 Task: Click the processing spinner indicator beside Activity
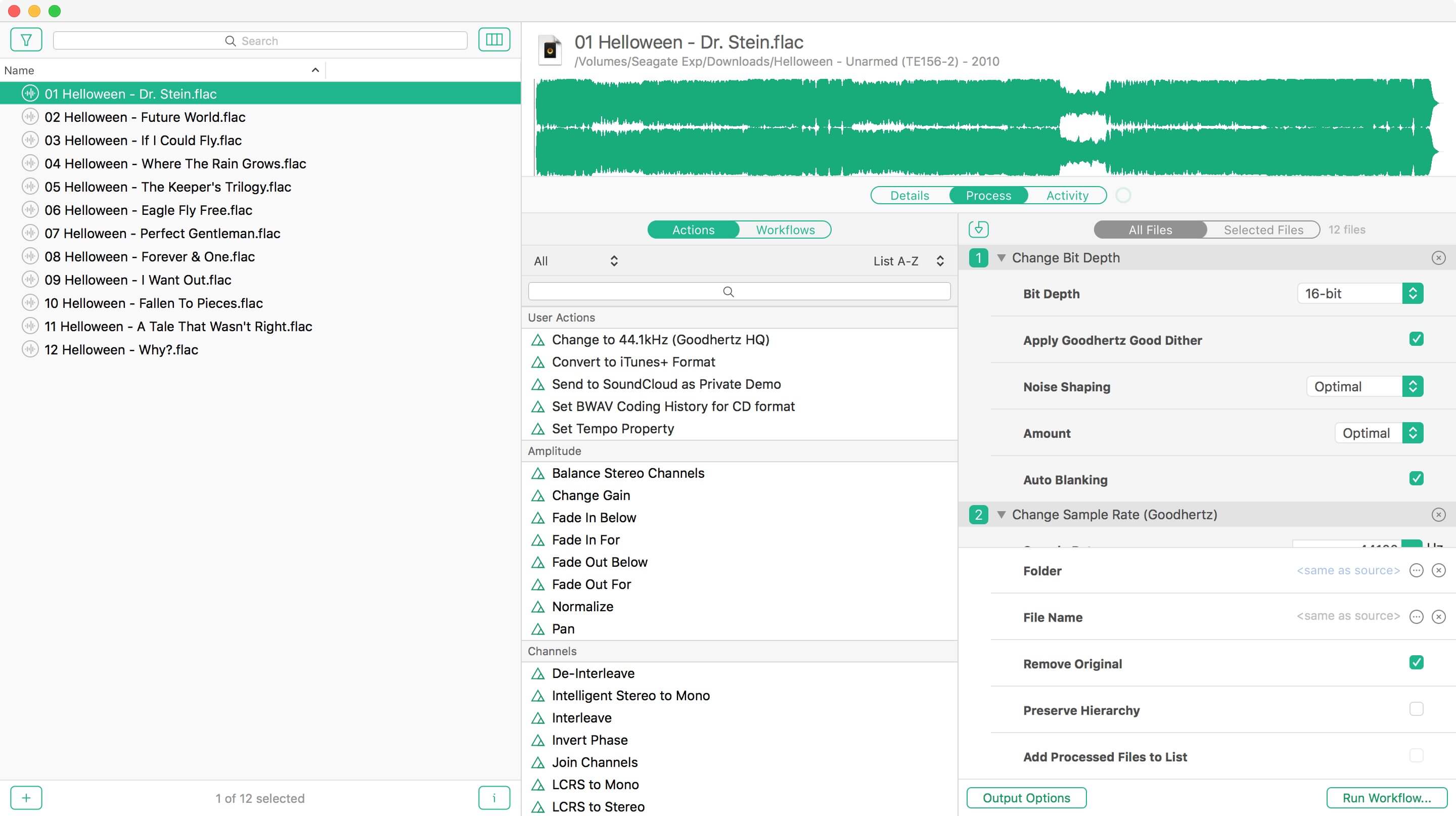tap(1123, 196)
